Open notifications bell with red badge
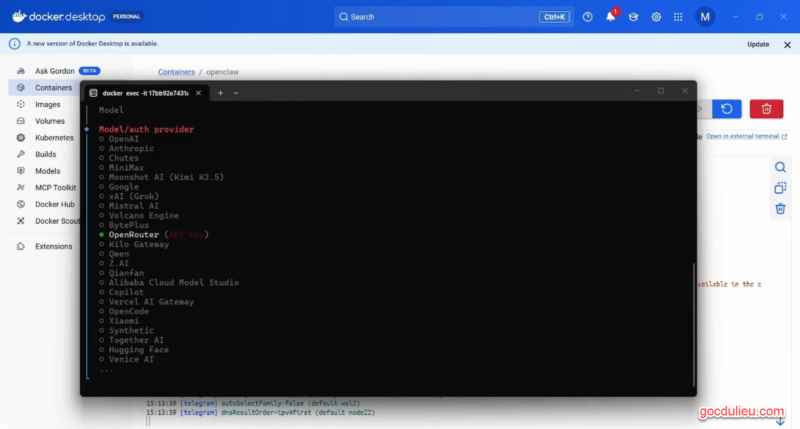800x429 pixels. pyautogui.click(x=611, y=17)
